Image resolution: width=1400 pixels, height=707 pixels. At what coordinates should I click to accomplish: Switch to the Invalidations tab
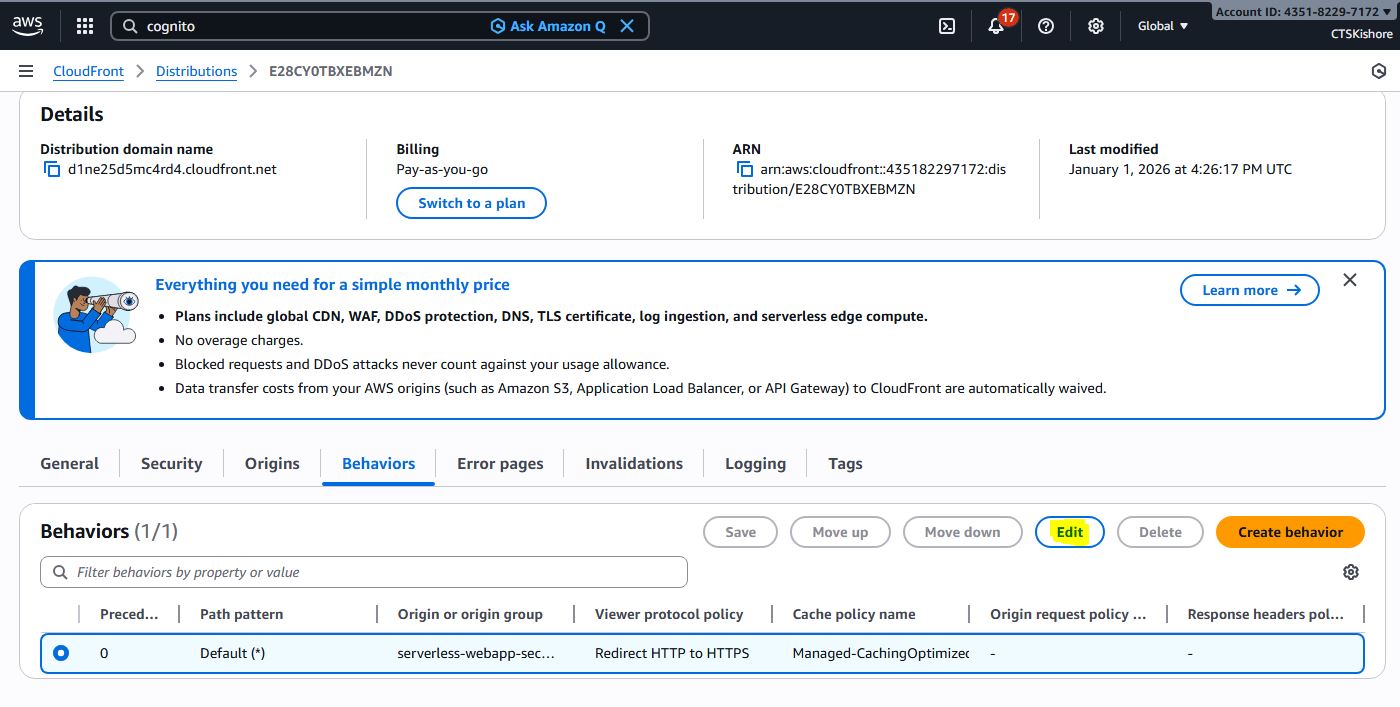pyautogui.click(x=634, y=464)
